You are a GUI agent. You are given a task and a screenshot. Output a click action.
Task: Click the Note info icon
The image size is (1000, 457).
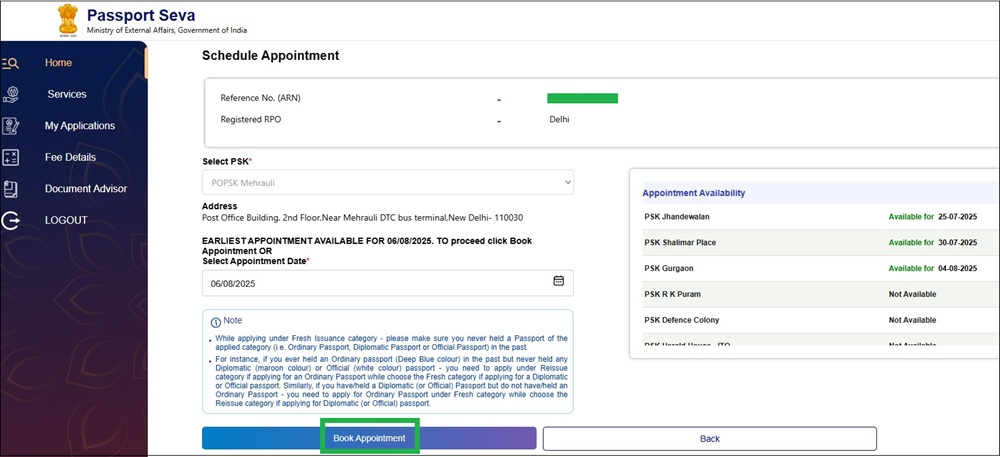pyautogui.click(x=216, y=322)
